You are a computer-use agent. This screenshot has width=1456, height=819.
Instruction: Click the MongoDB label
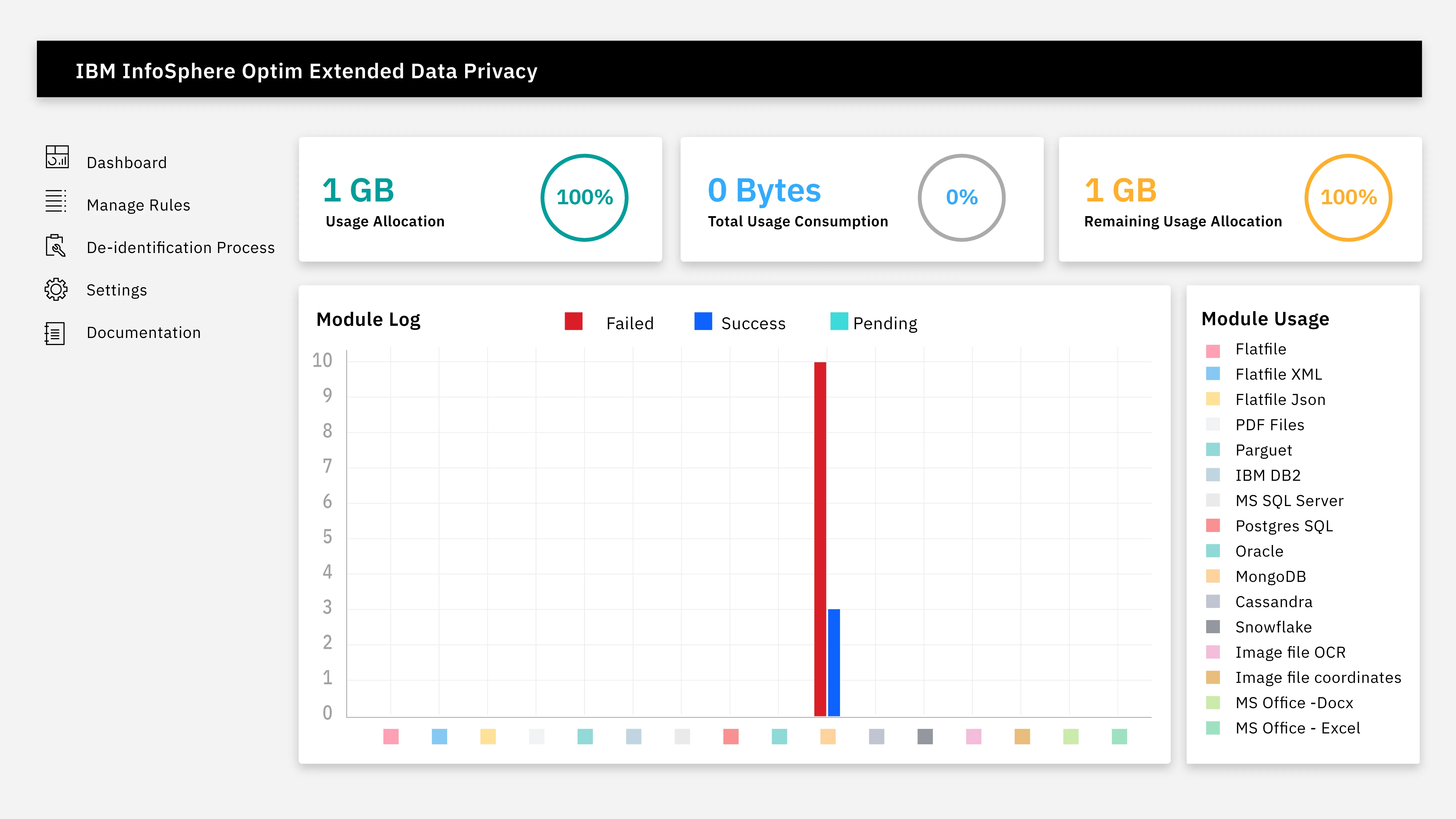(1271, 577)
